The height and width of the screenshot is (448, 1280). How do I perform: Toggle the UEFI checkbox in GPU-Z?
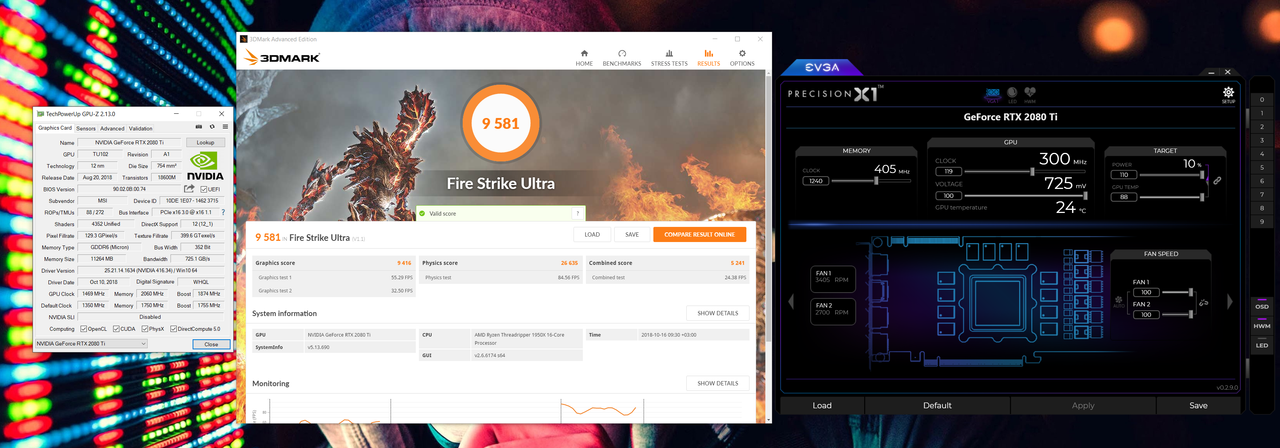[x=204, y=189]
